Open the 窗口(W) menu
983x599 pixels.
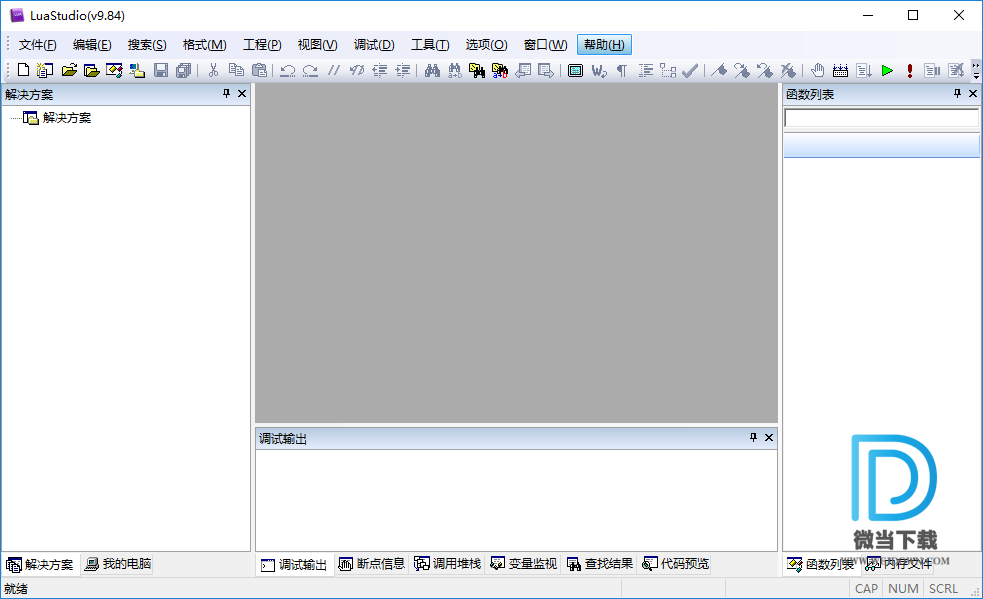click(x=545, y=45)
